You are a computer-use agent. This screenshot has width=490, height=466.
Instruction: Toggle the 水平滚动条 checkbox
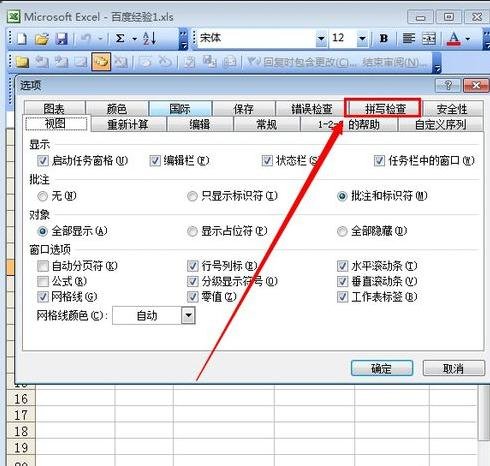tap(342, 266)
